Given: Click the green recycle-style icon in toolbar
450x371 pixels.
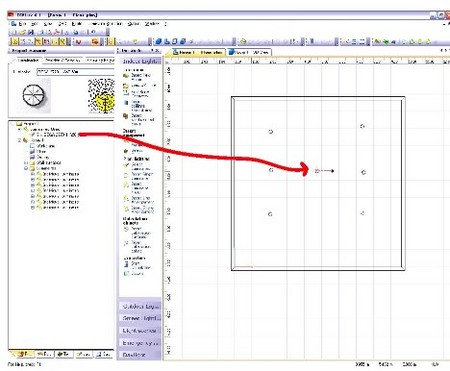Looking at the screenshot, I should click(x=243, y=41).
